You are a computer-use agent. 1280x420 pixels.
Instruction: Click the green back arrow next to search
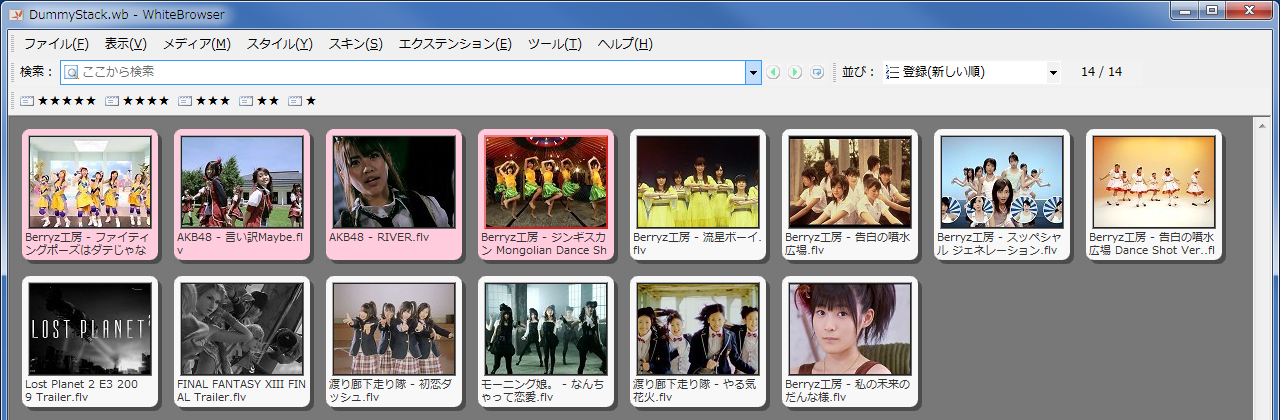coord(773,73)
